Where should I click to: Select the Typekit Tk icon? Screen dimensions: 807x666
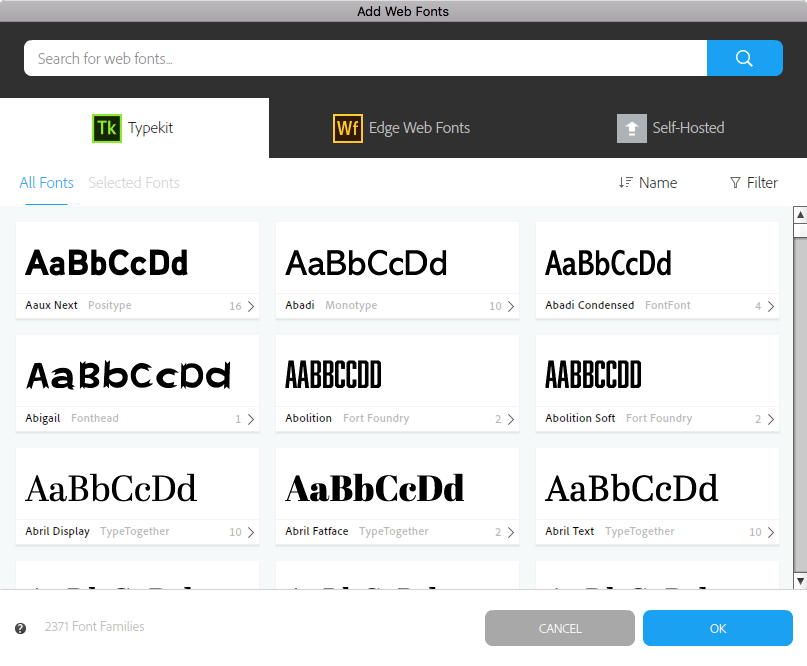[x=107, y=128]
